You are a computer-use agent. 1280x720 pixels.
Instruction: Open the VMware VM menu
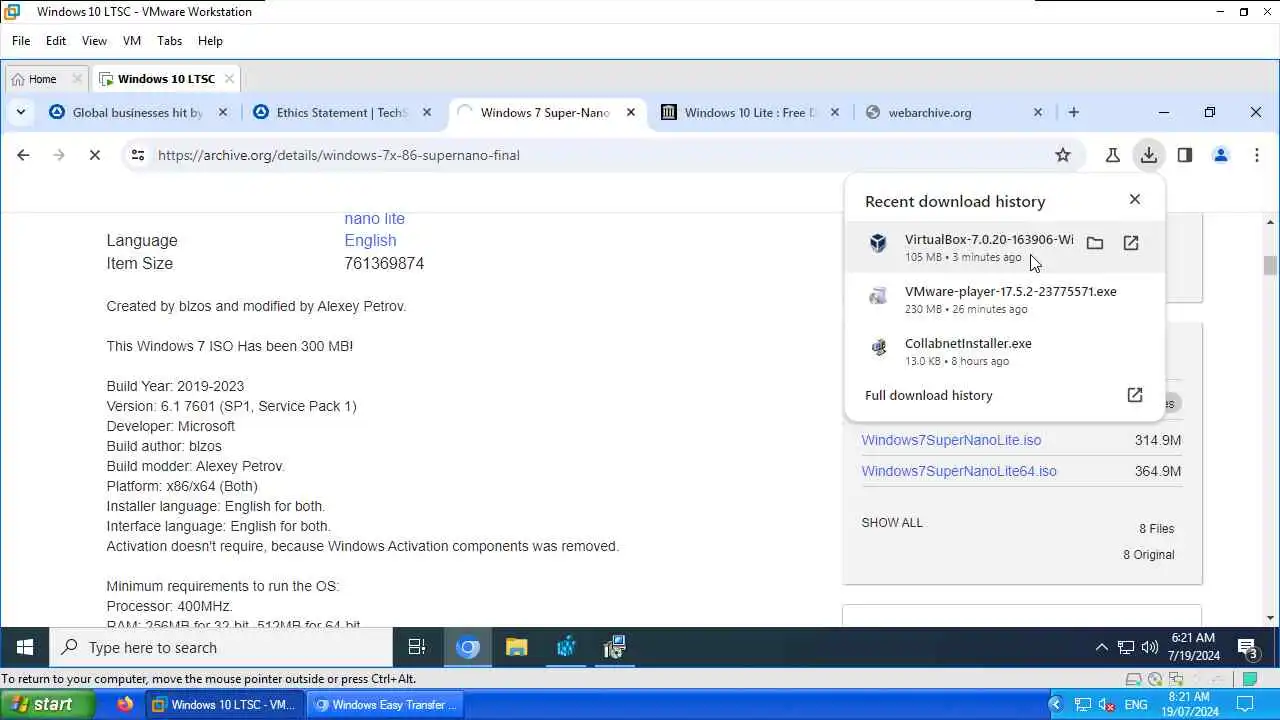[132, 41]
